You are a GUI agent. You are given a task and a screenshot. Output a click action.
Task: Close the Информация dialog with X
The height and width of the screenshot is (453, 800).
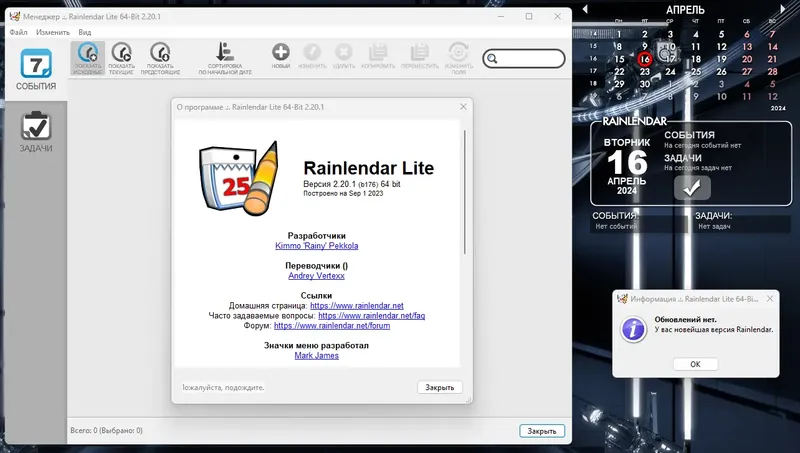coord(770,298)
